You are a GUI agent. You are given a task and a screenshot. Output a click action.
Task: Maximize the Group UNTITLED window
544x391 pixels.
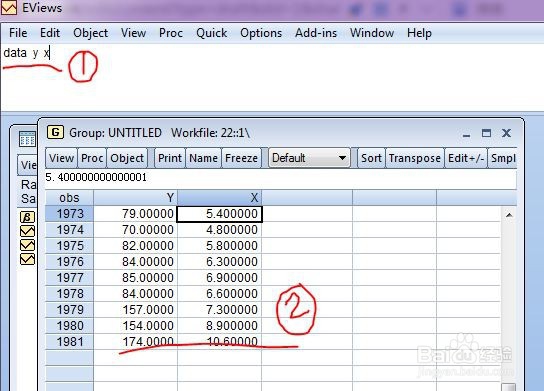click(x=486, y=133)
